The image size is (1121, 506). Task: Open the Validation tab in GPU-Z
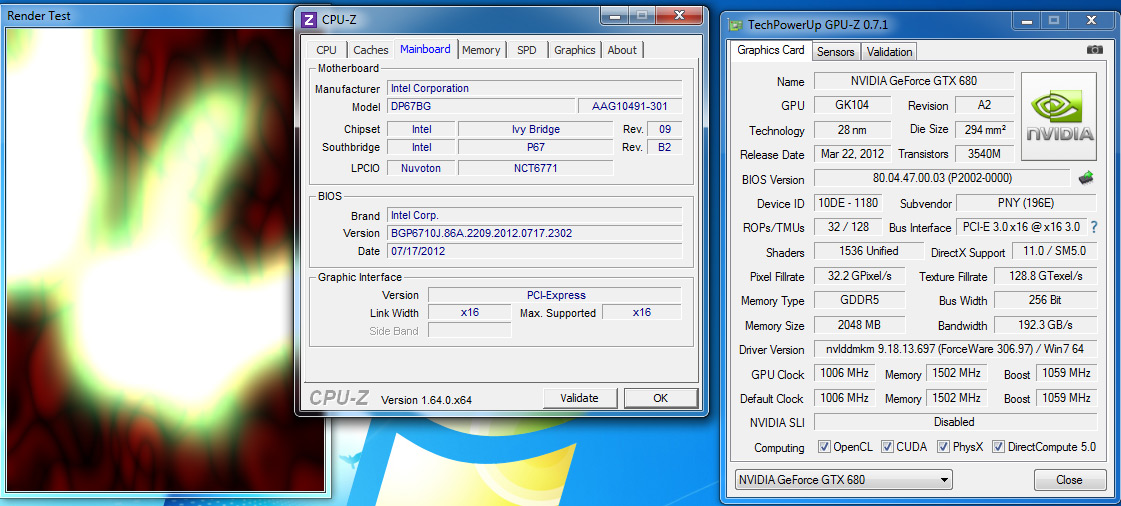889,51
